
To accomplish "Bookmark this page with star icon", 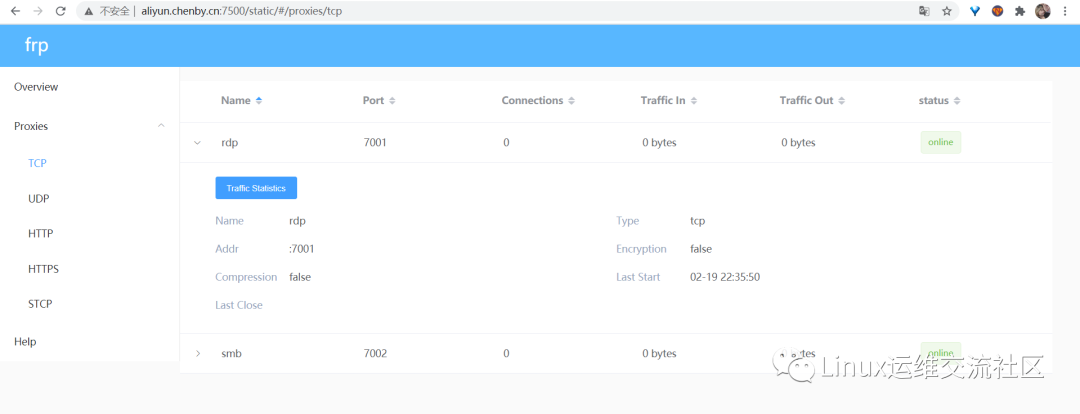I will click(947, 11).
